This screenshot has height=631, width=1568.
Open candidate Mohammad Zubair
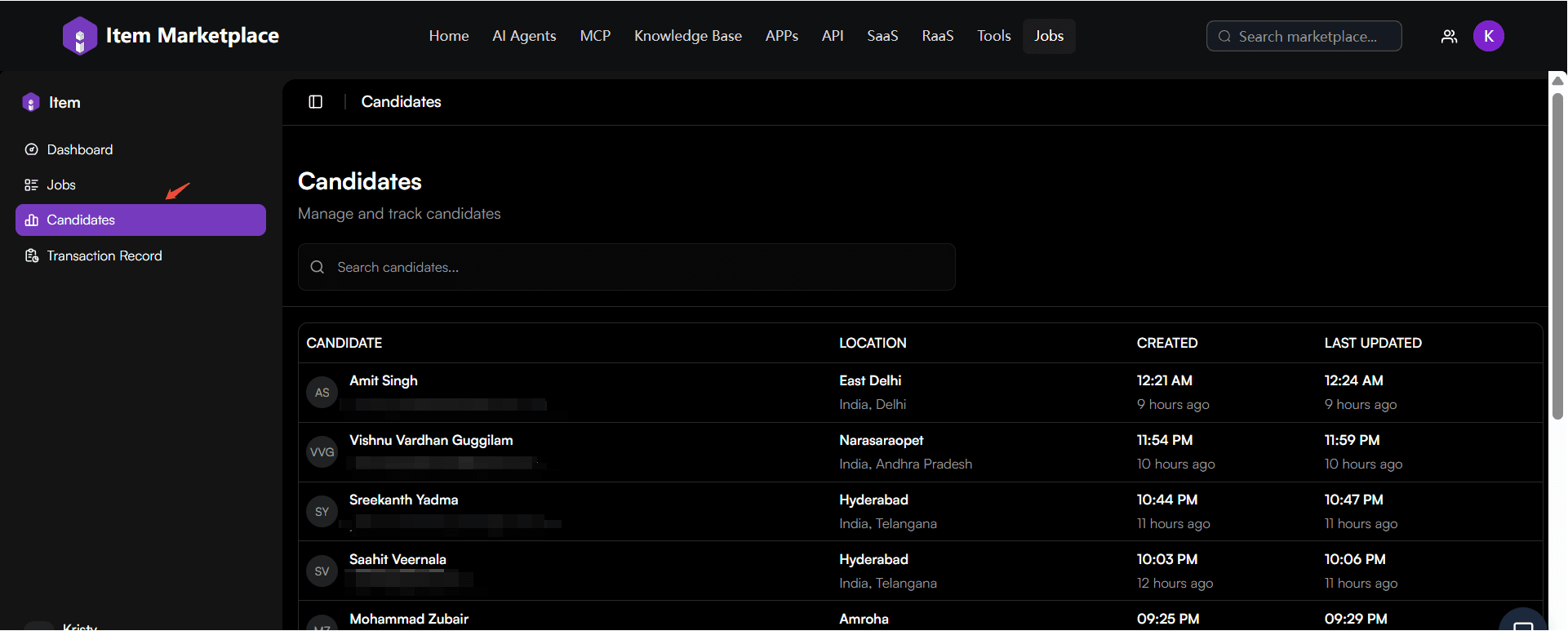[x=409, y=619]
